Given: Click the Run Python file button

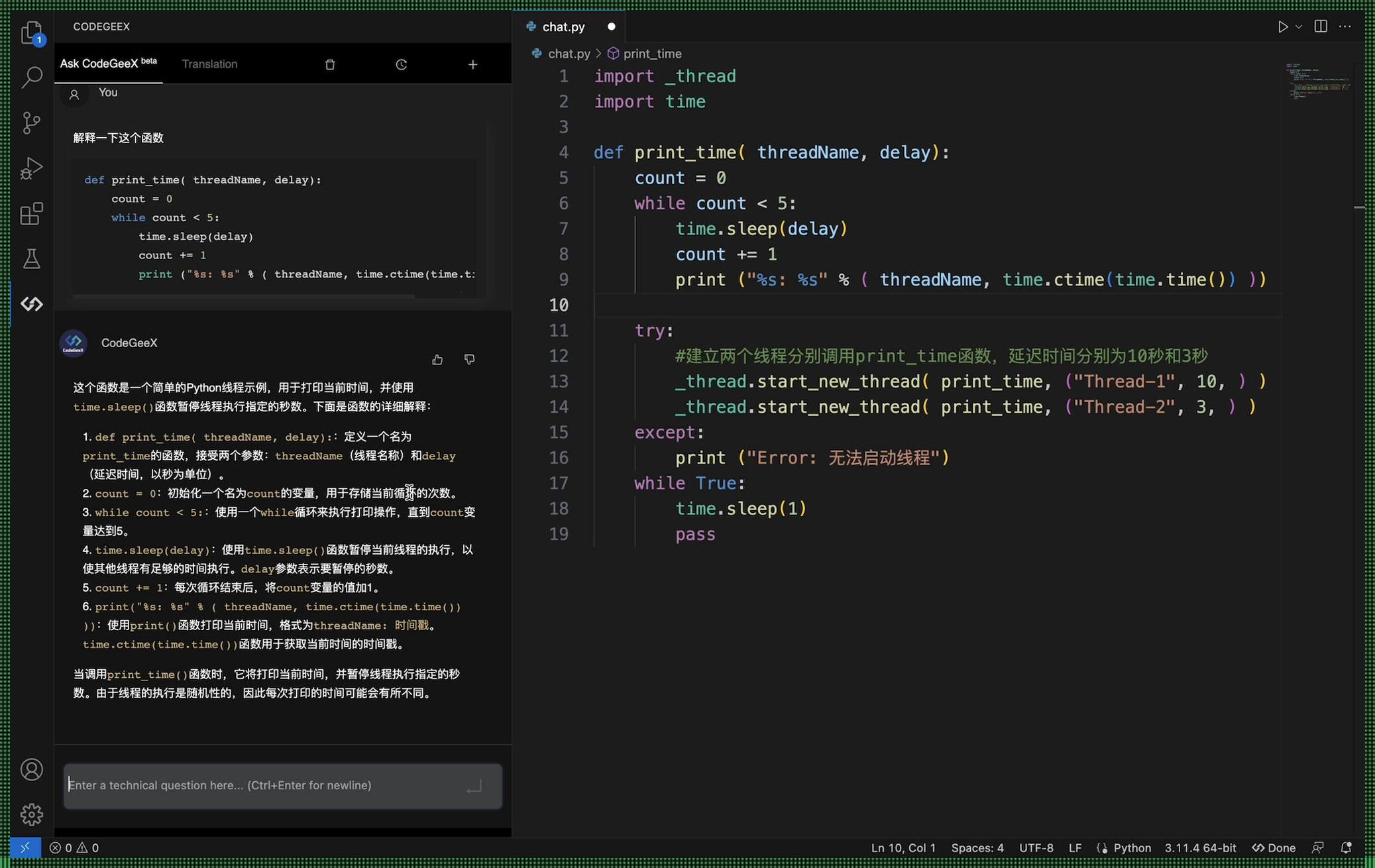Looking at the screenshot, I should tap(1283, 26).
